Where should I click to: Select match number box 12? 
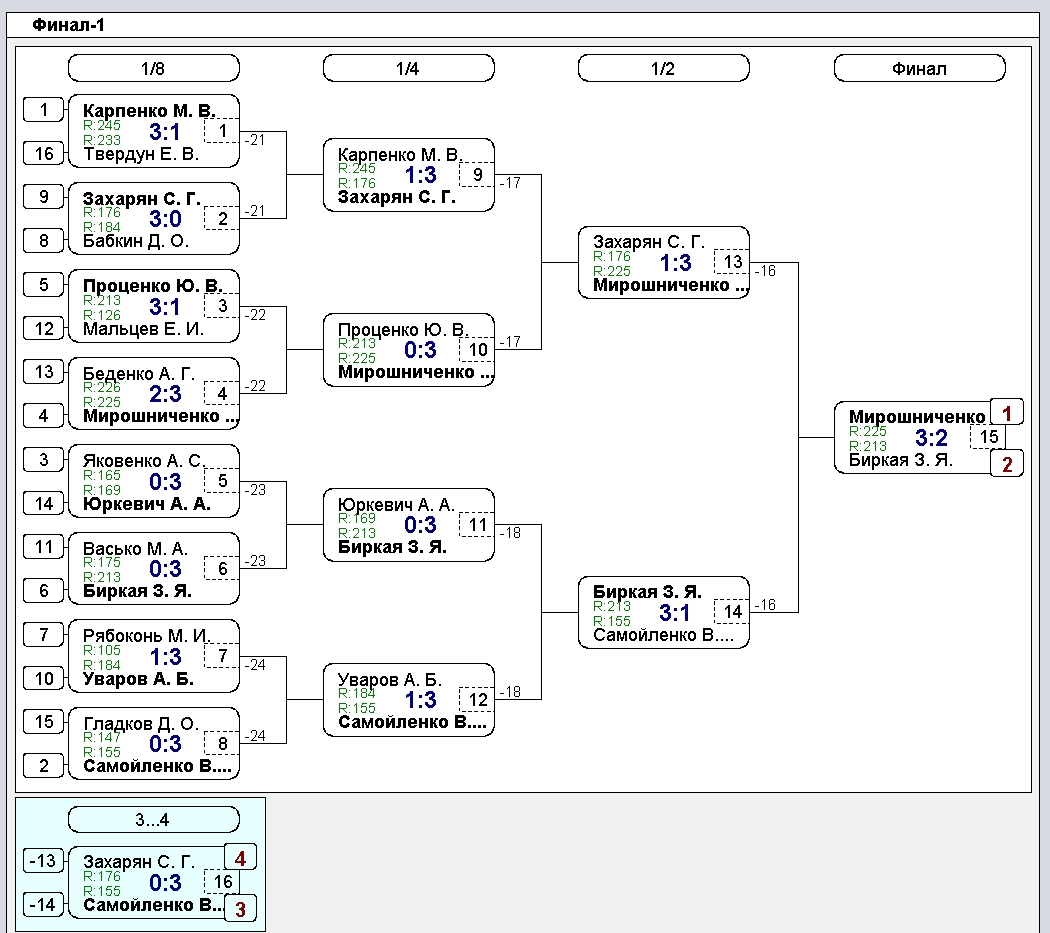[477, 700]
